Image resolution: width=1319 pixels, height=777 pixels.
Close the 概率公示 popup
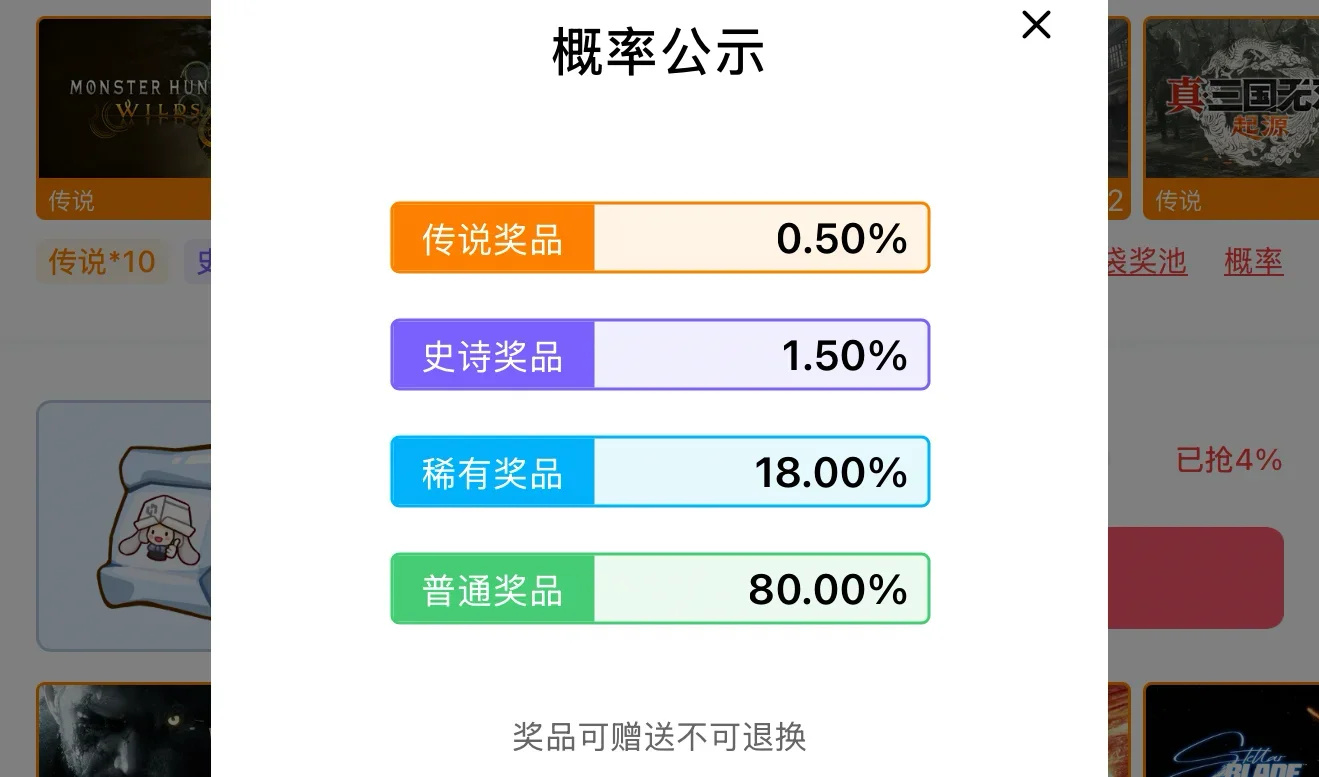point(1036,25)
